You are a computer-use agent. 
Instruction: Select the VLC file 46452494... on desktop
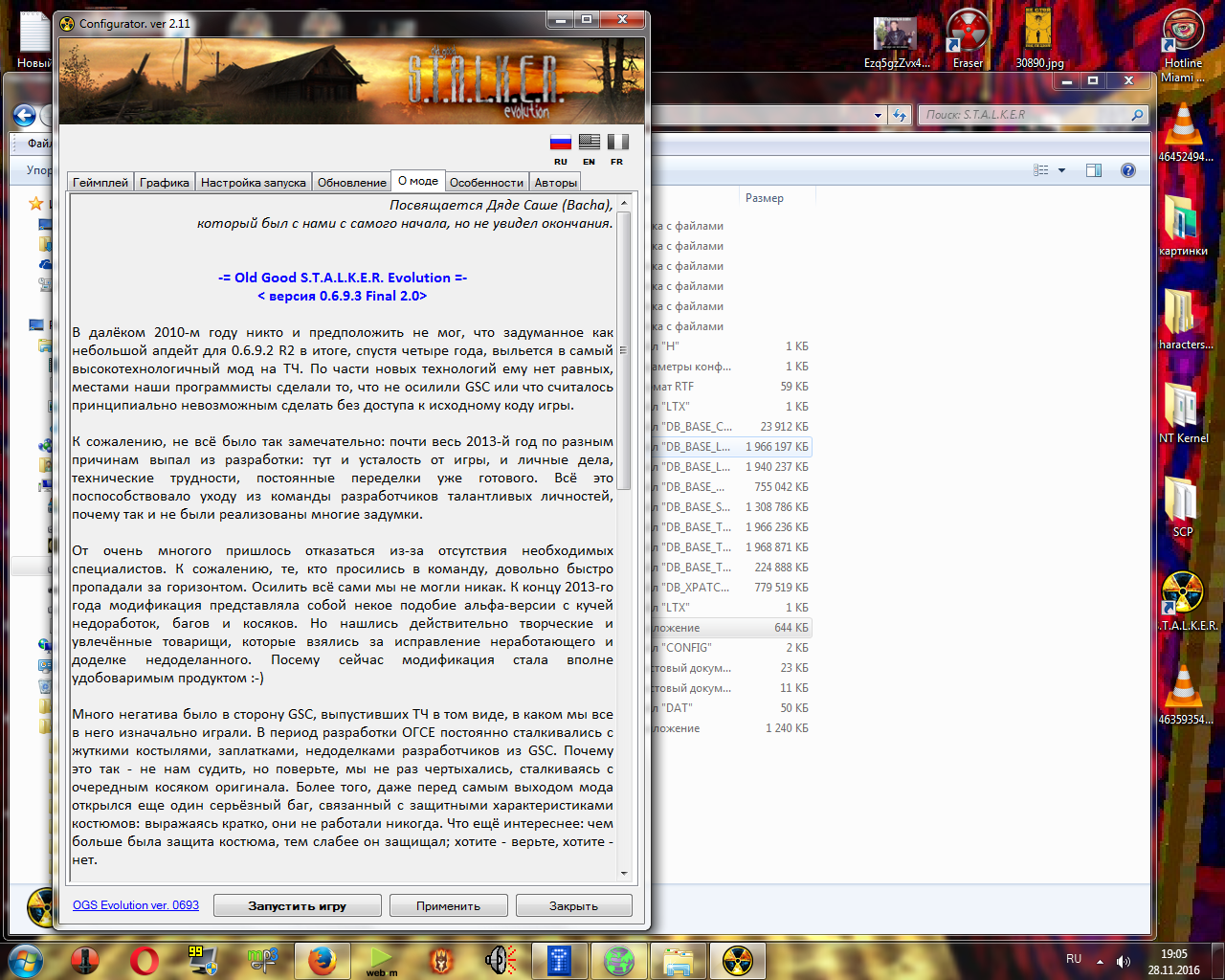(1184, 132)
